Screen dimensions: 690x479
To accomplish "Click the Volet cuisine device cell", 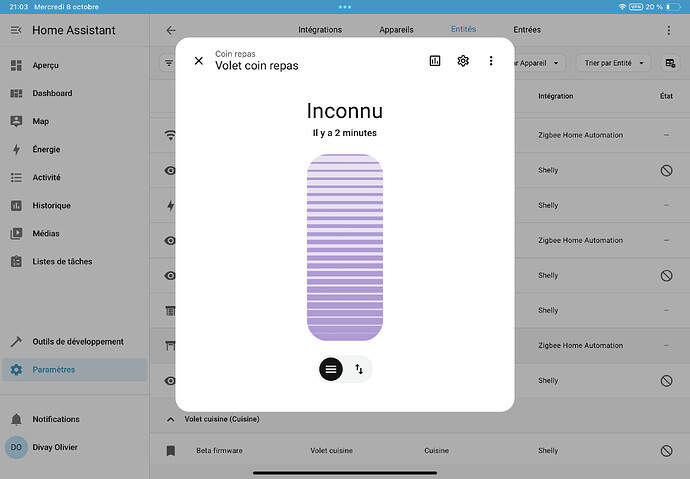I will click(331, 450).
